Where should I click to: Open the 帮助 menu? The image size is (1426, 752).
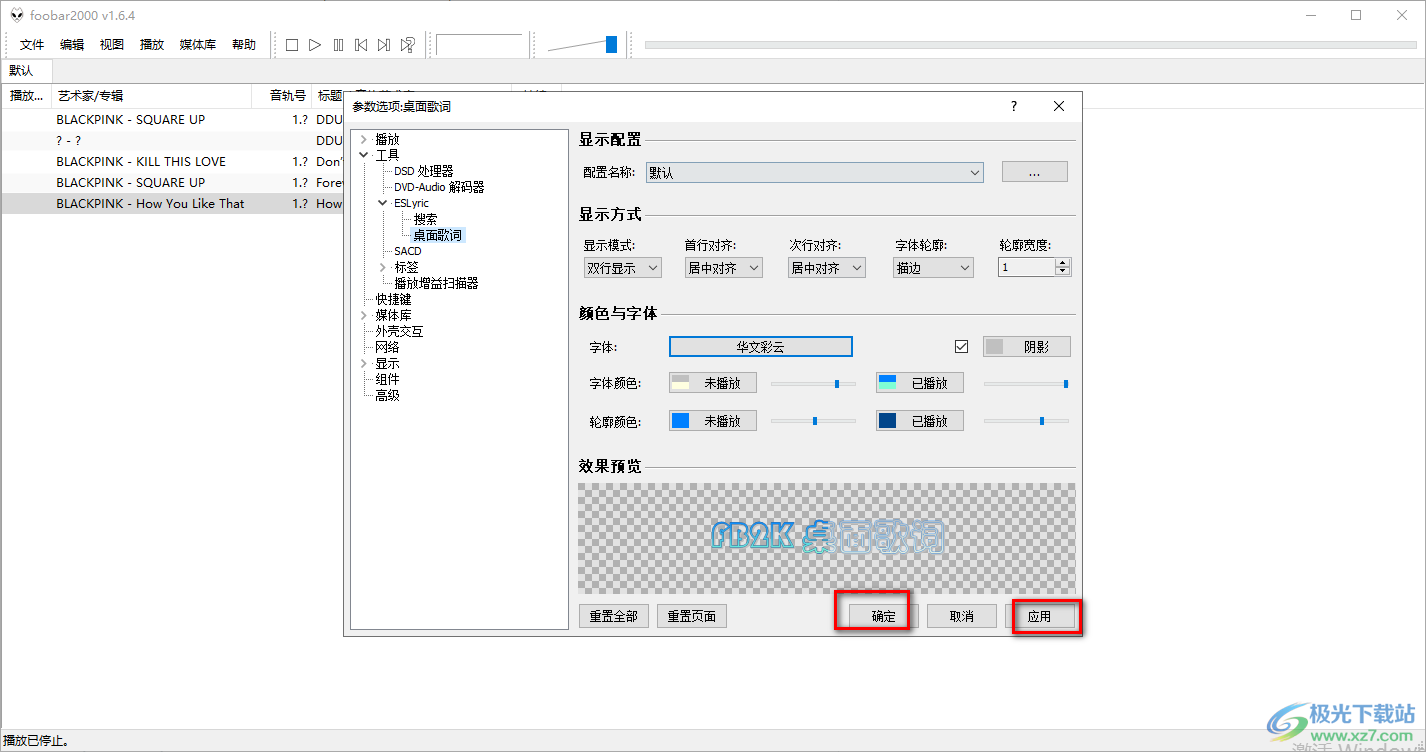(x=244, y=45)
